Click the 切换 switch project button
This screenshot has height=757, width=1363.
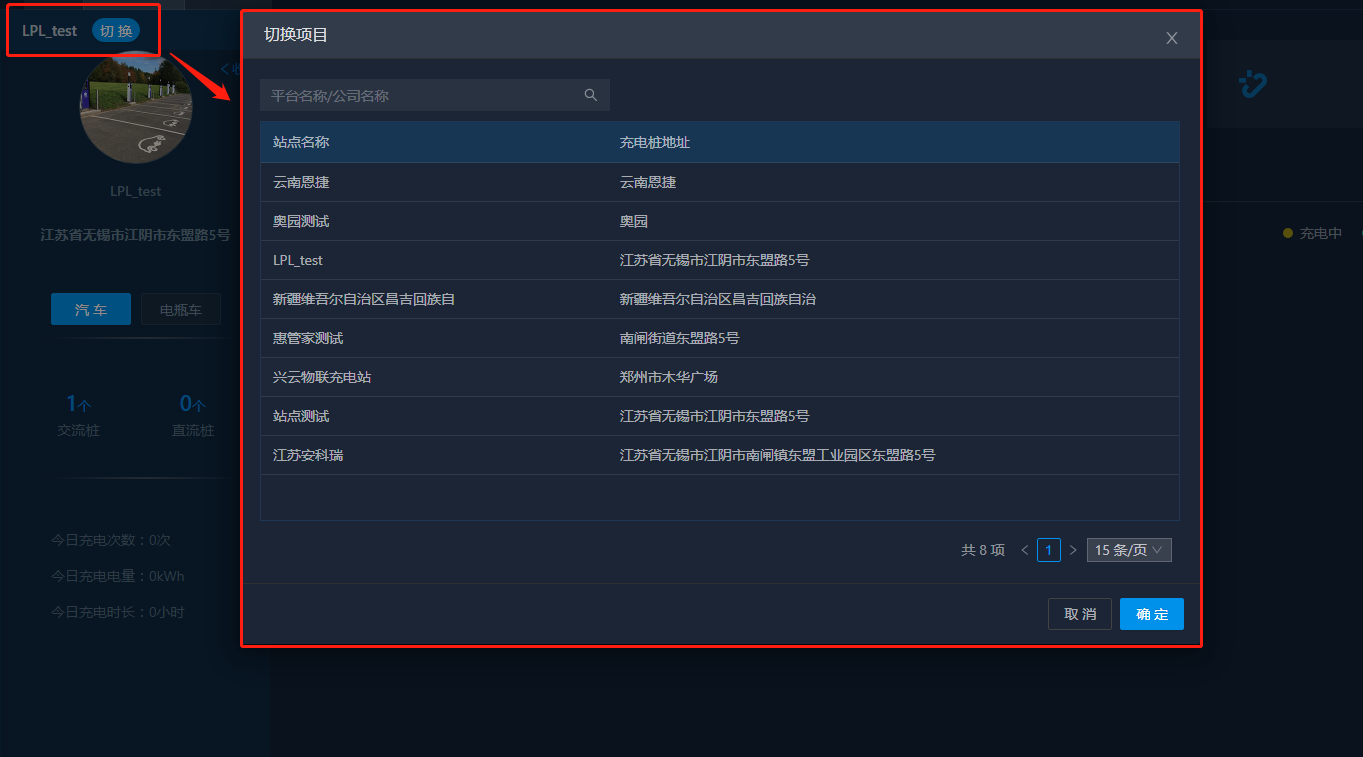coord(116,31)
